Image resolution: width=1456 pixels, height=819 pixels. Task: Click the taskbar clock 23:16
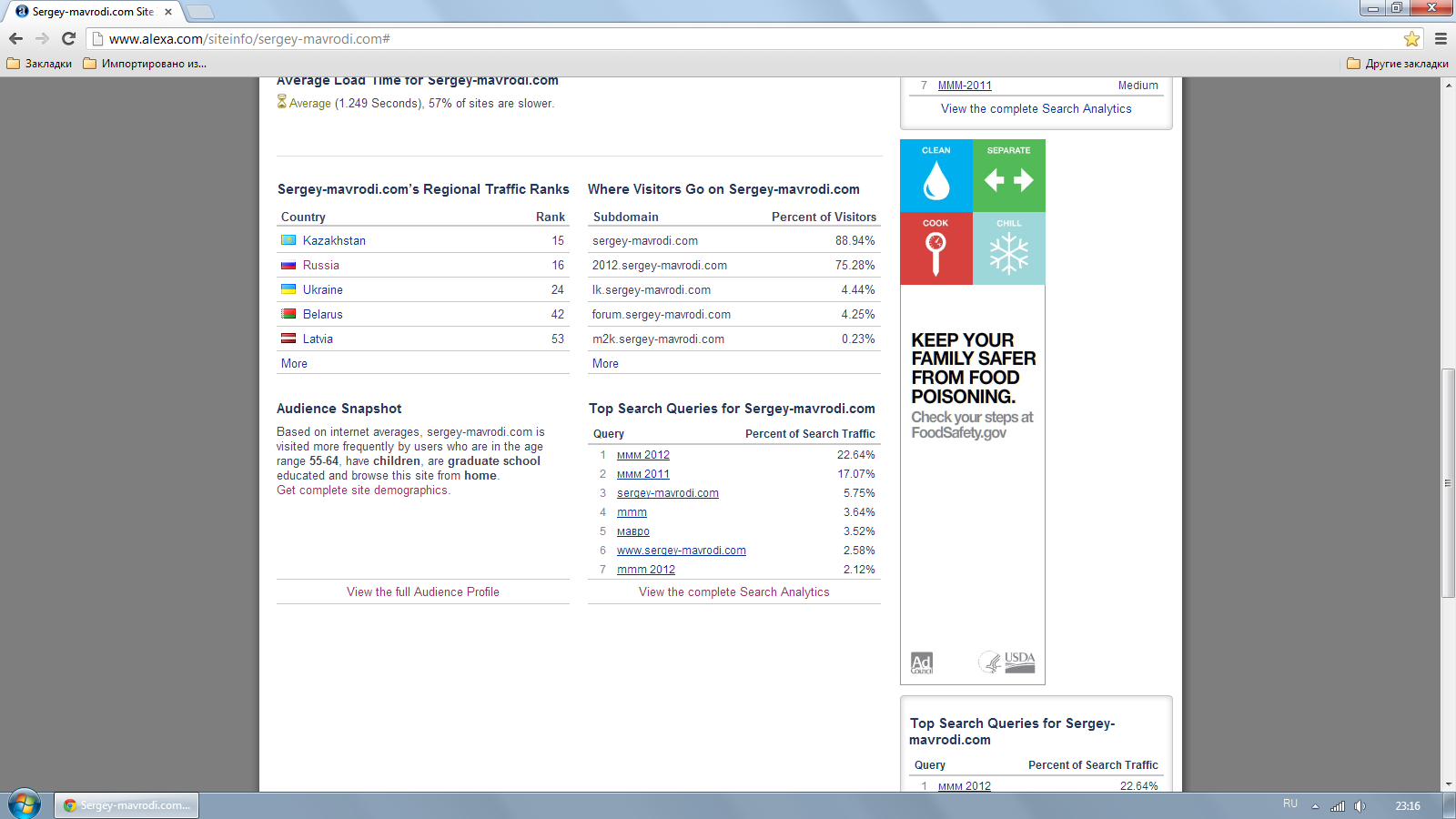click(x=1408, y=806)
